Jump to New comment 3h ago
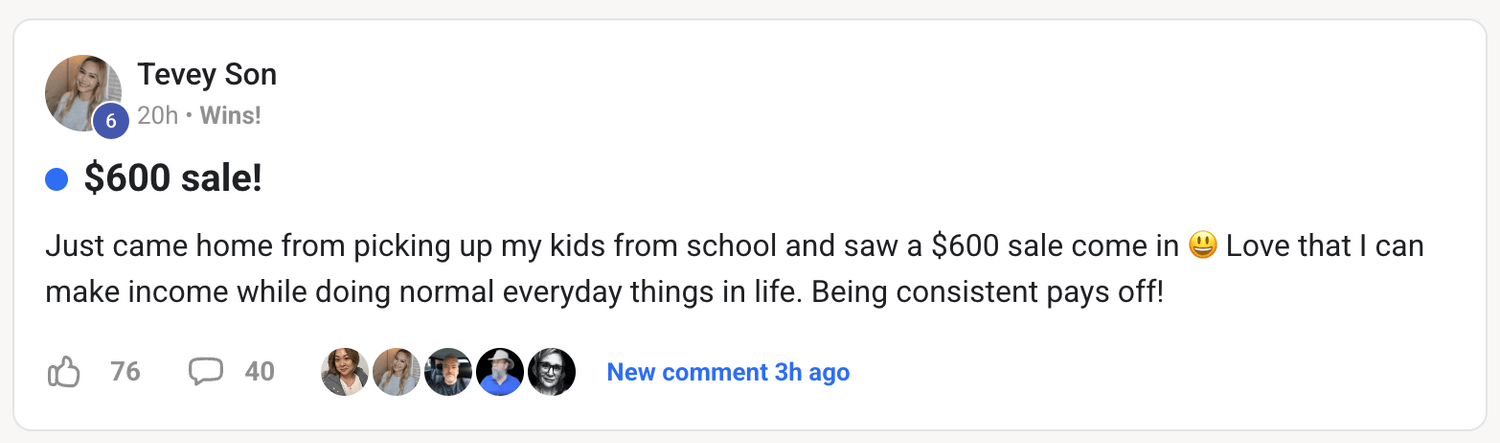The height and width of the screenshot is (443, 1500). (728, 372)
